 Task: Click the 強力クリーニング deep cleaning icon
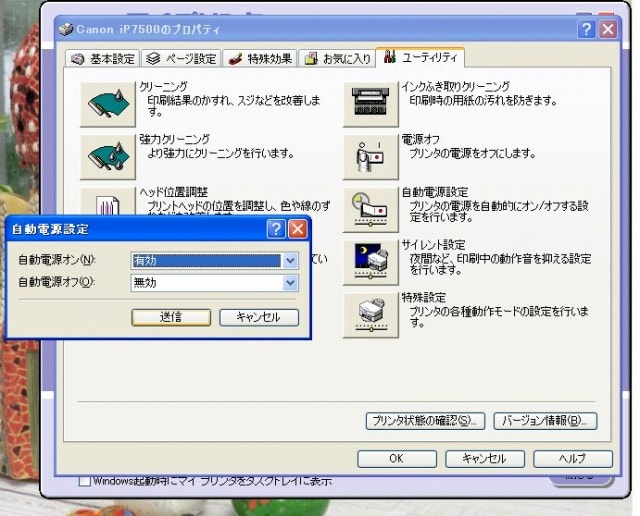[107, 156]
